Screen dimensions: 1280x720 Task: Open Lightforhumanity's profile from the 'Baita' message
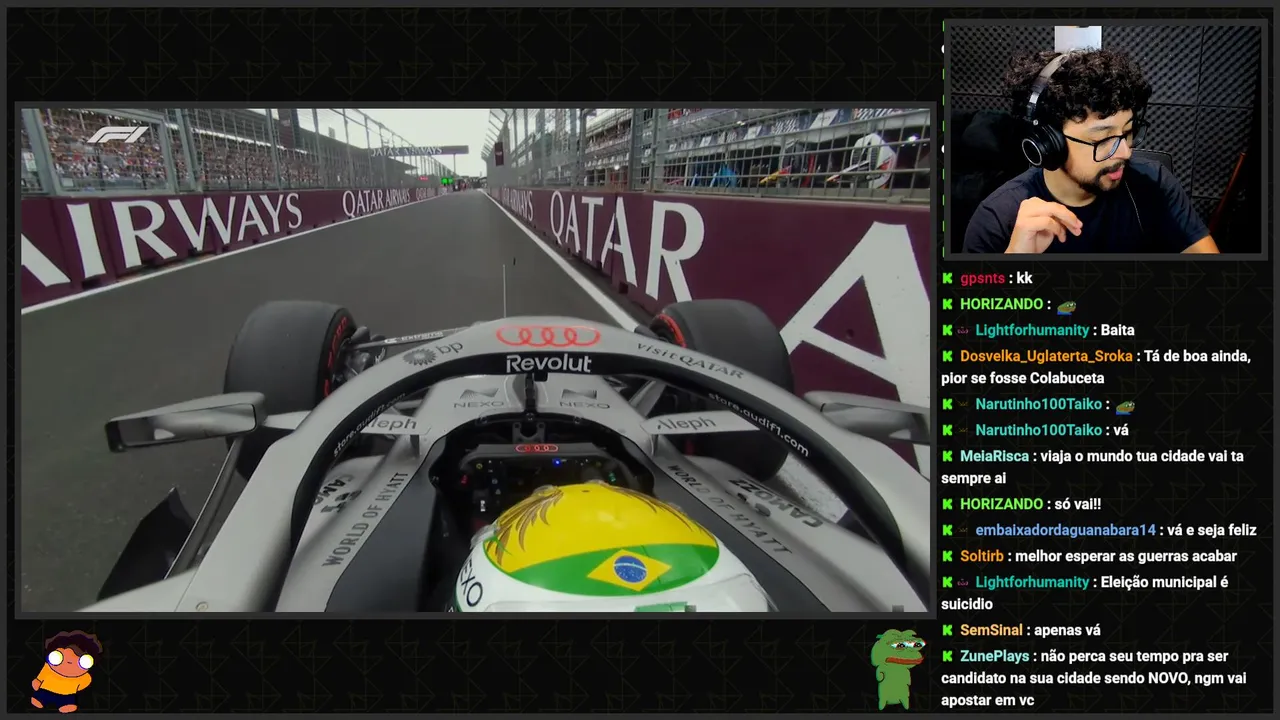(1032, 330)
